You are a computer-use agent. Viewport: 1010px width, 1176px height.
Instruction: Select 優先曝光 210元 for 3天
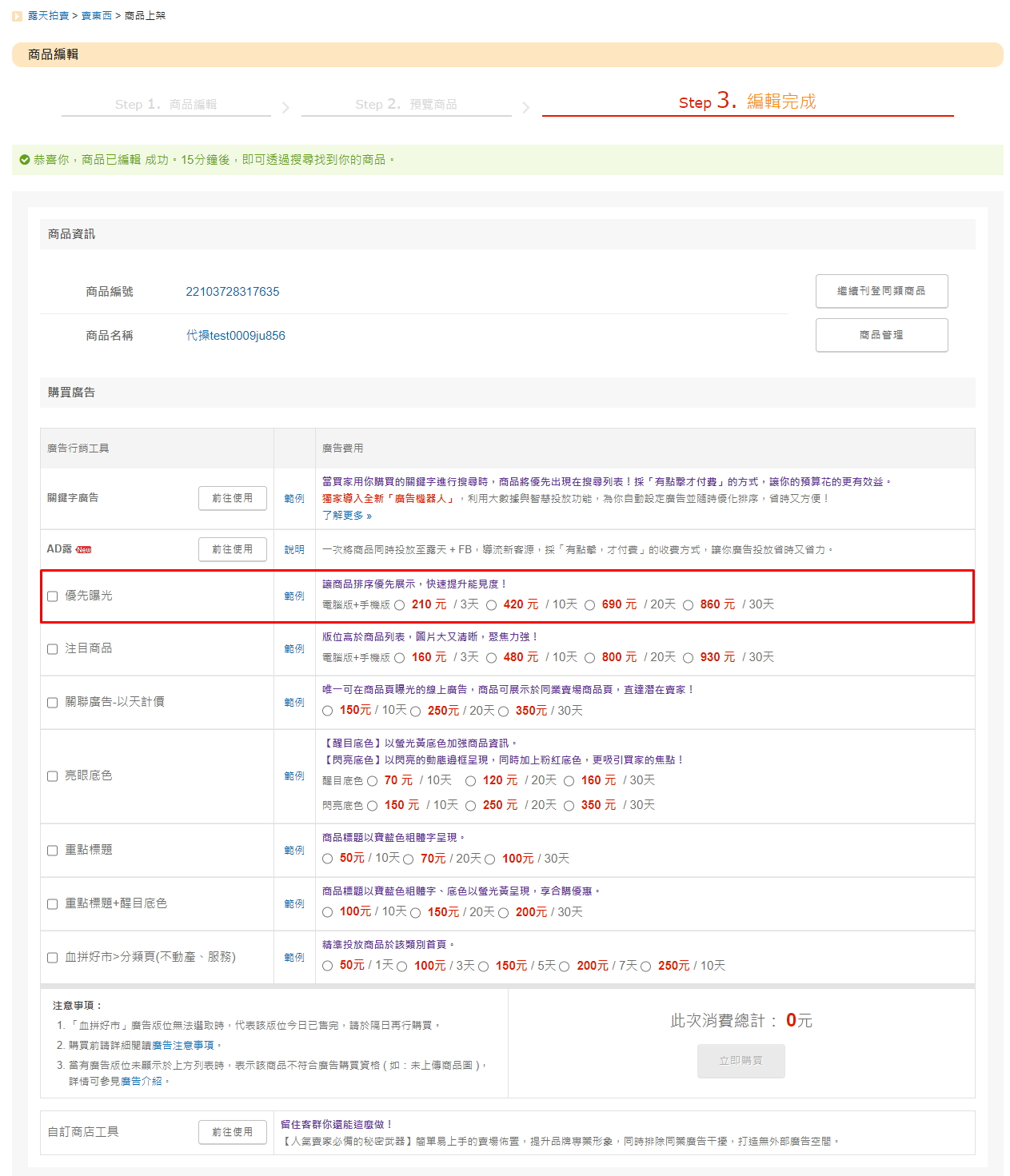click(400, 605)
